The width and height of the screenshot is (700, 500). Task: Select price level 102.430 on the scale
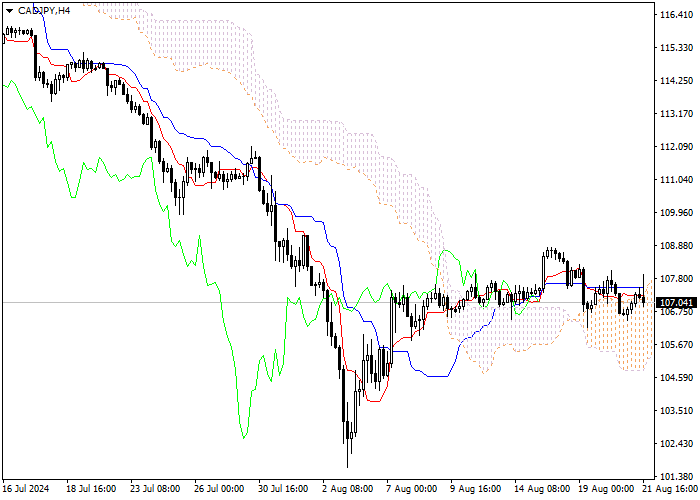pyautogui.click(x=677, y=444)
